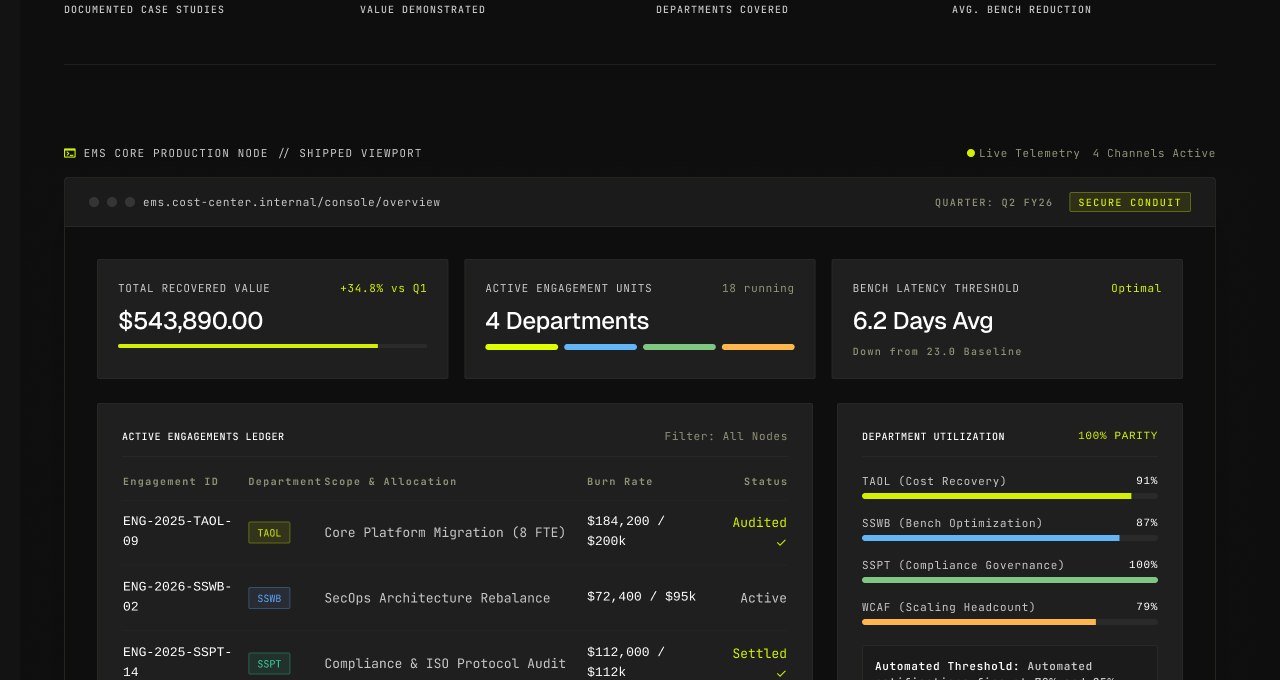The height and width of the screenshot is (680, 1280).
Task: Select engagement ENG-2026-SSWB-02
Action: [x=177, y=597]
